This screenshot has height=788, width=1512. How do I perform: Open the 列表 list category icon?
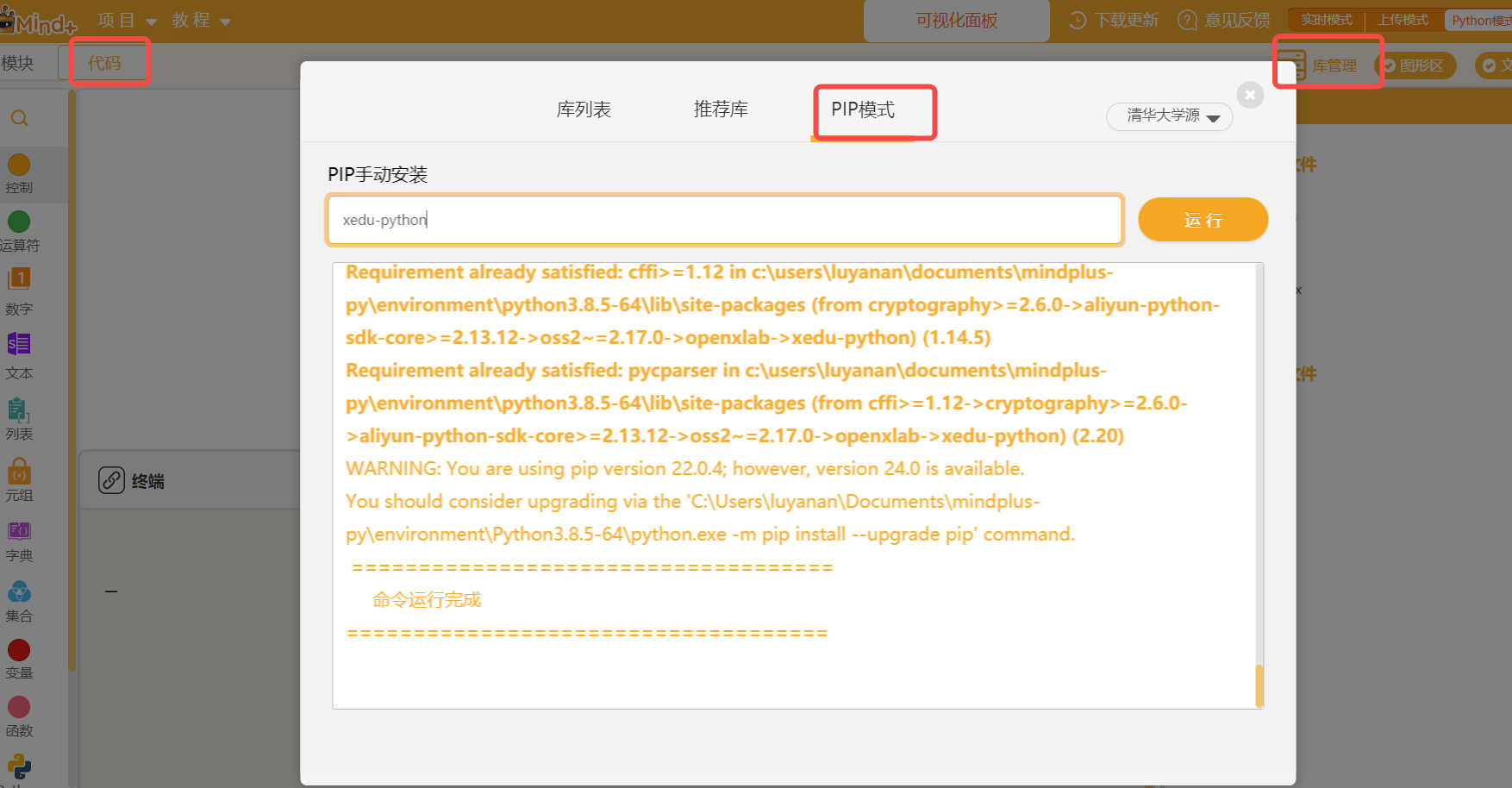coord(19,410)
